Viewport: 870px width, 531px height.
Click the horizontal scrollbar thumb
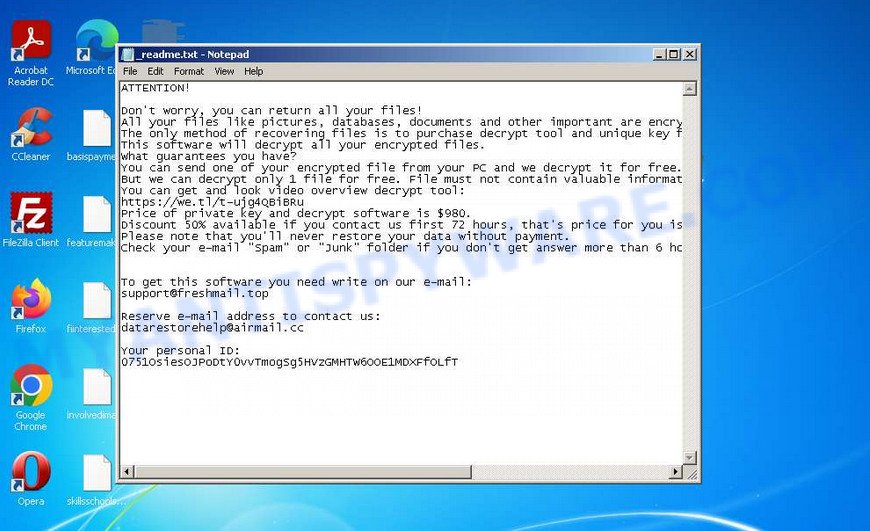point(302,472)
